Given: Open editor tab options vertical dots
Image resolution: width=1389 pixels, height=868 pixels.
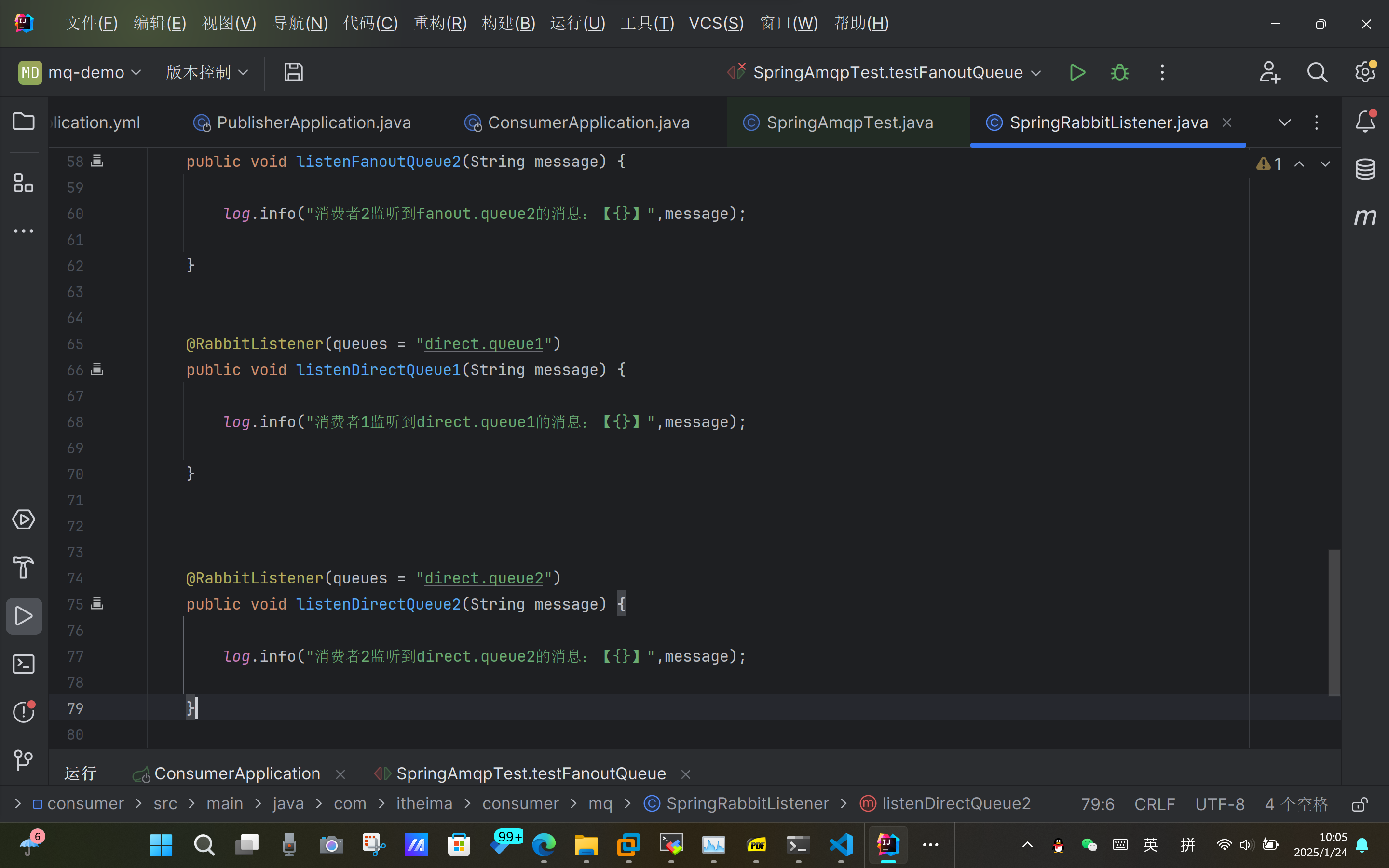Looking at the screenshot, I should [1317, 122].
